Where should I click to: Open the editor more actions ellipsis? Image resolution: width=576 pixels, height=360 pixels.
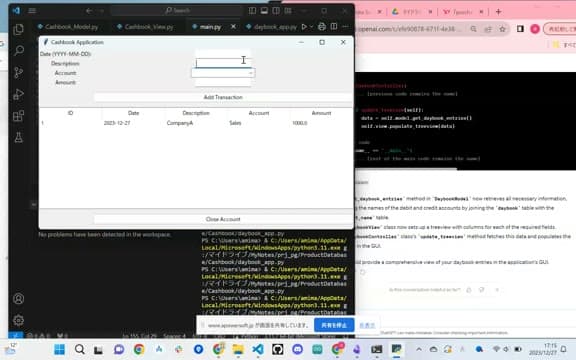(x=345, y=26)
